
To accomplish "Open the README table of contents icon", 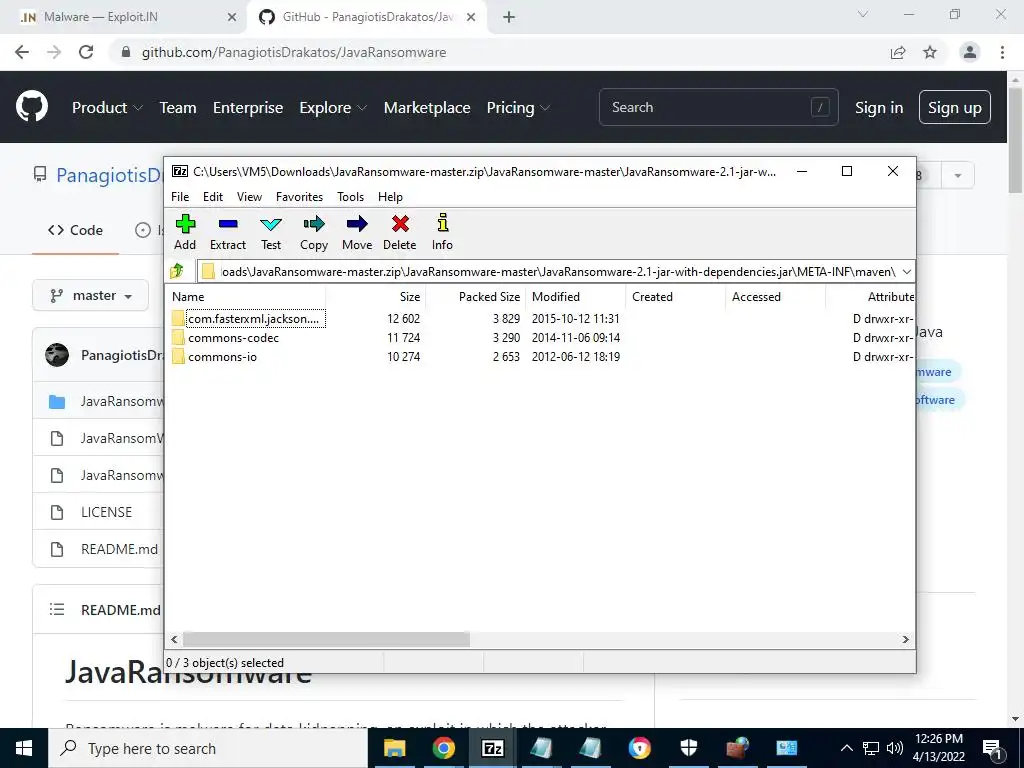I will click(57, 609).
